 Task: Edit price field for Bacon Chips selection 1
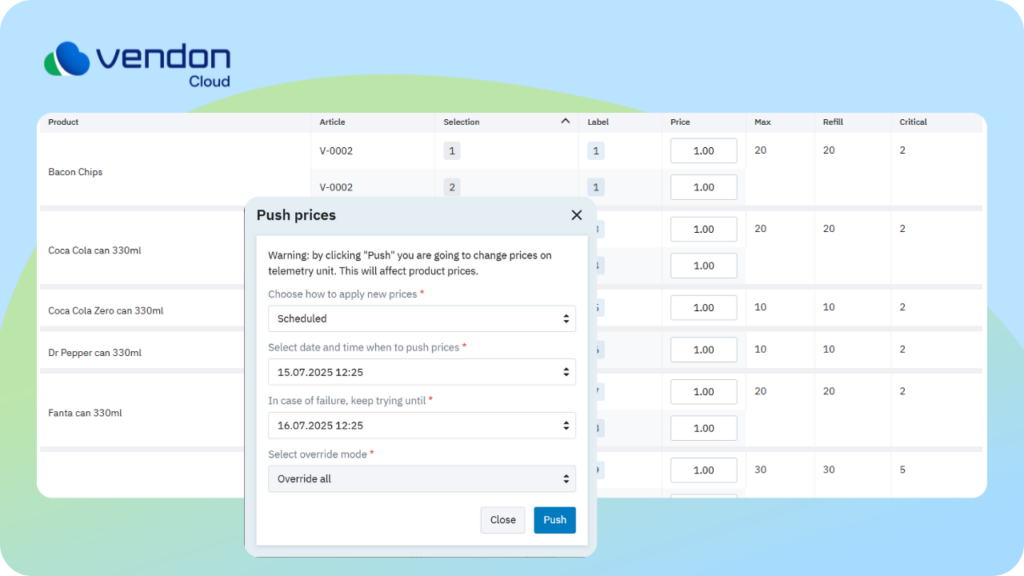point(703,151)
